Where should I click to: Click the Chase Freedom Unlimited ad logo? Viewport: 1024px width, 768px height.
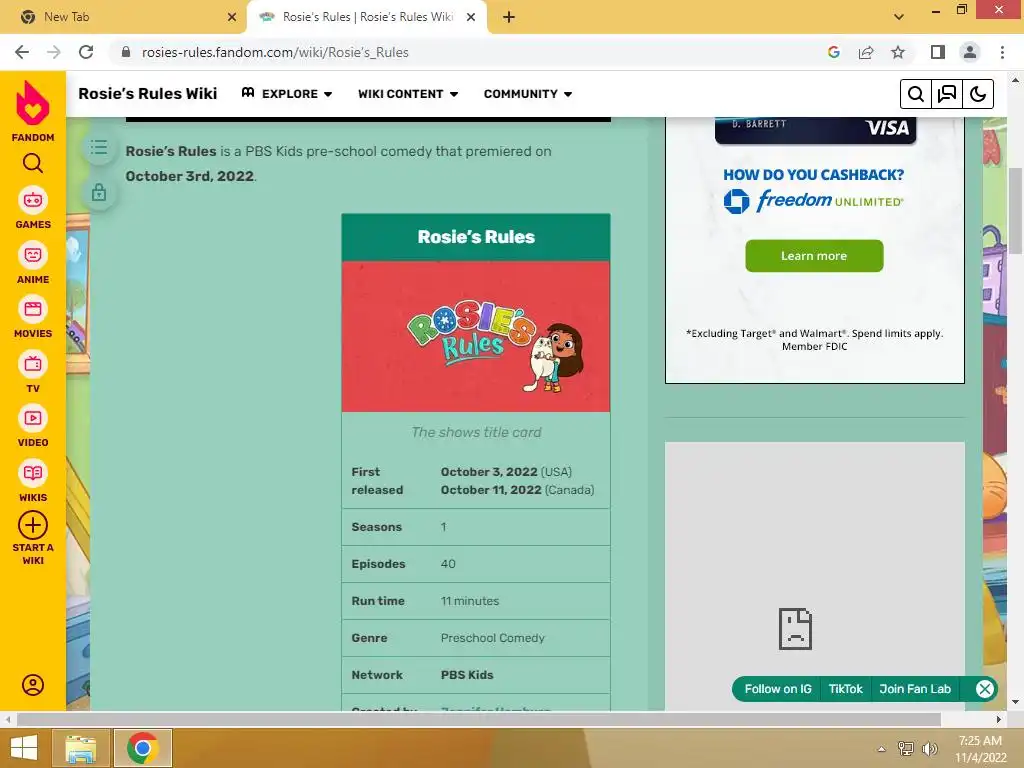click(813, 201)
